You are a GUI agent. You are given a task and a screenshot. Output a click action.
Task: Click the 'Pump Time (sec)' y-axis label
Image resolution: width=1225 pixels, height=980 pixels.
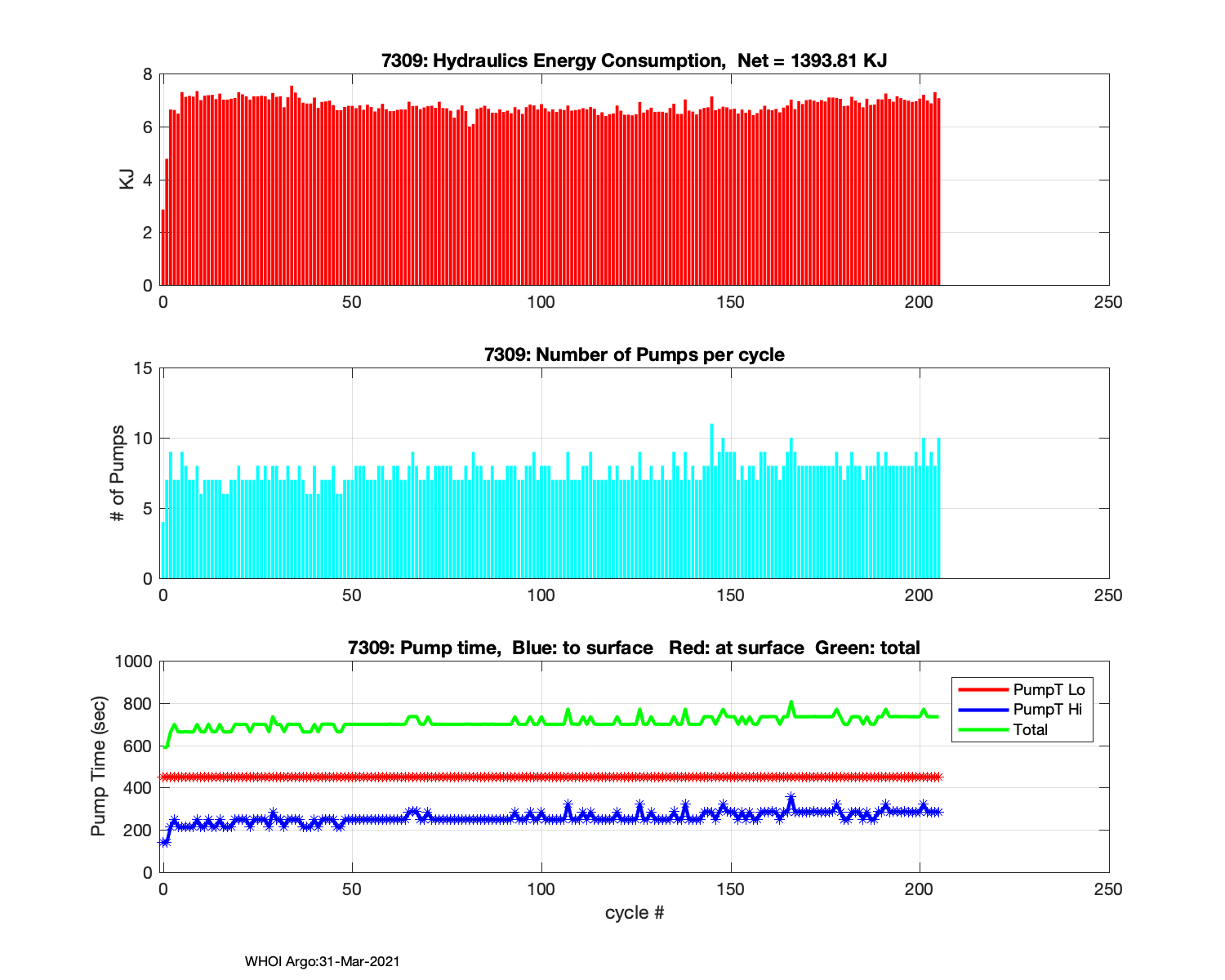(98, 766)
